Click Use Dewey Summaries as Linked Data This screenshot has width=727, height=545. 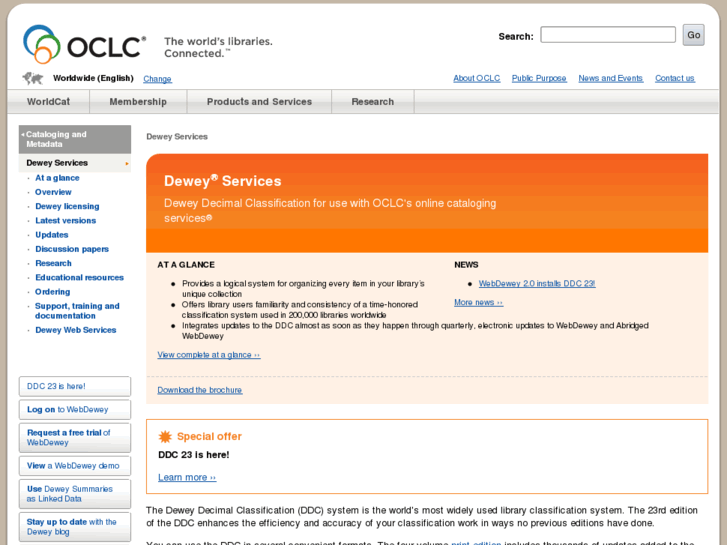[x=75, y=494]
